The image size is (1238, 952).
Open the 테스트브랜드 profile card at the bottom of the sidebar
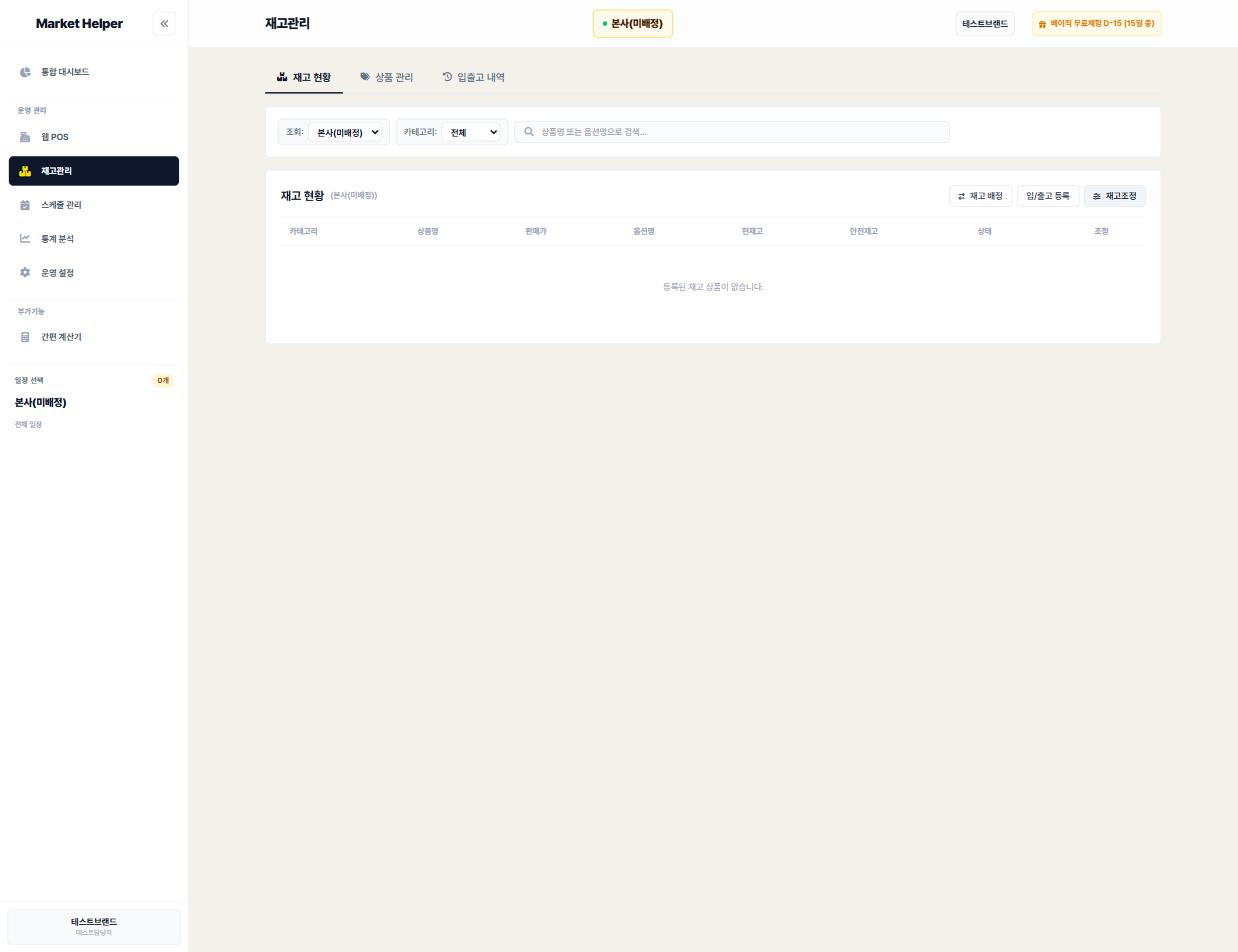pos(94,927)
